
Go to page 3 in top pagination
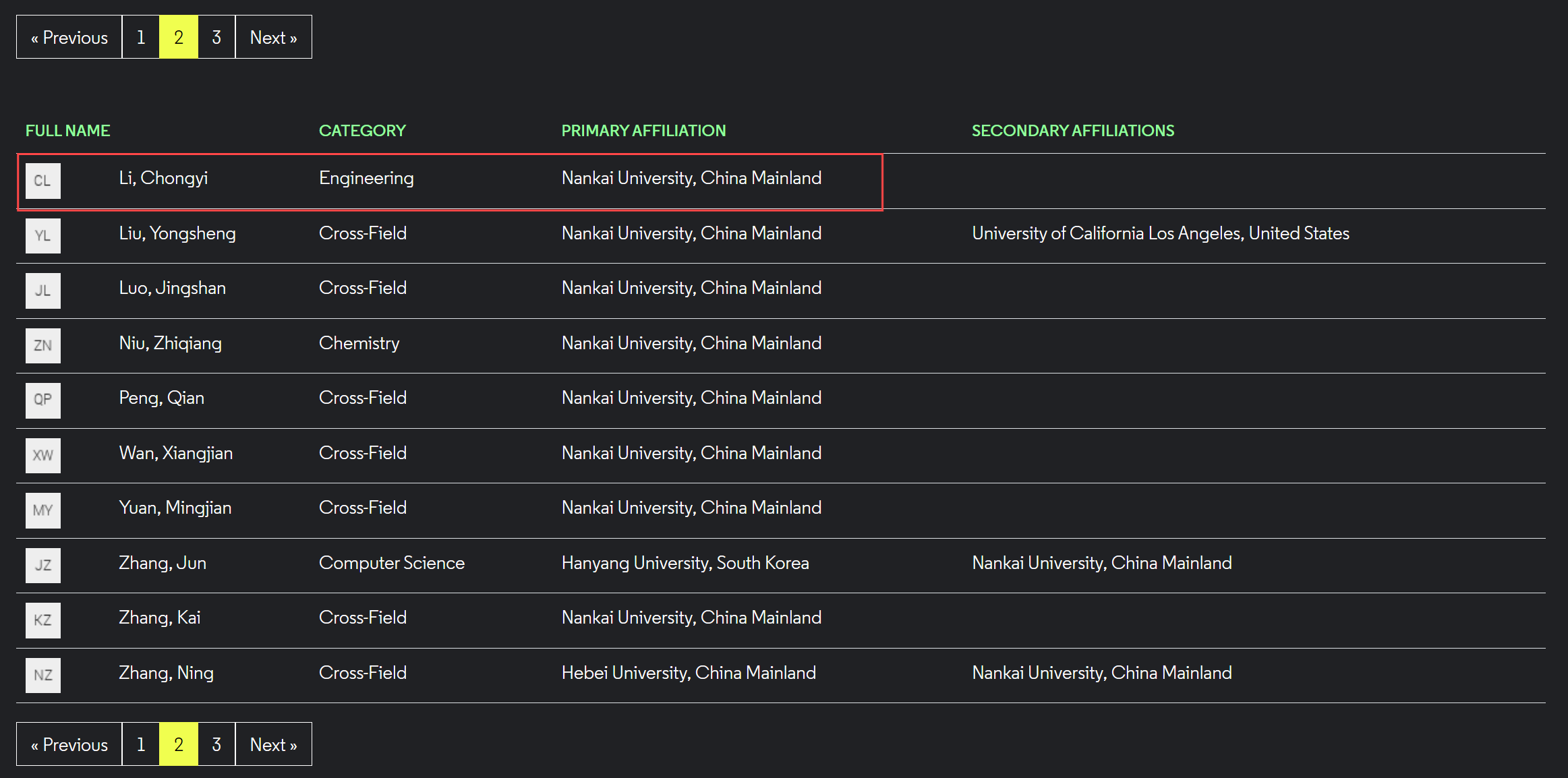tap(216, 37)
